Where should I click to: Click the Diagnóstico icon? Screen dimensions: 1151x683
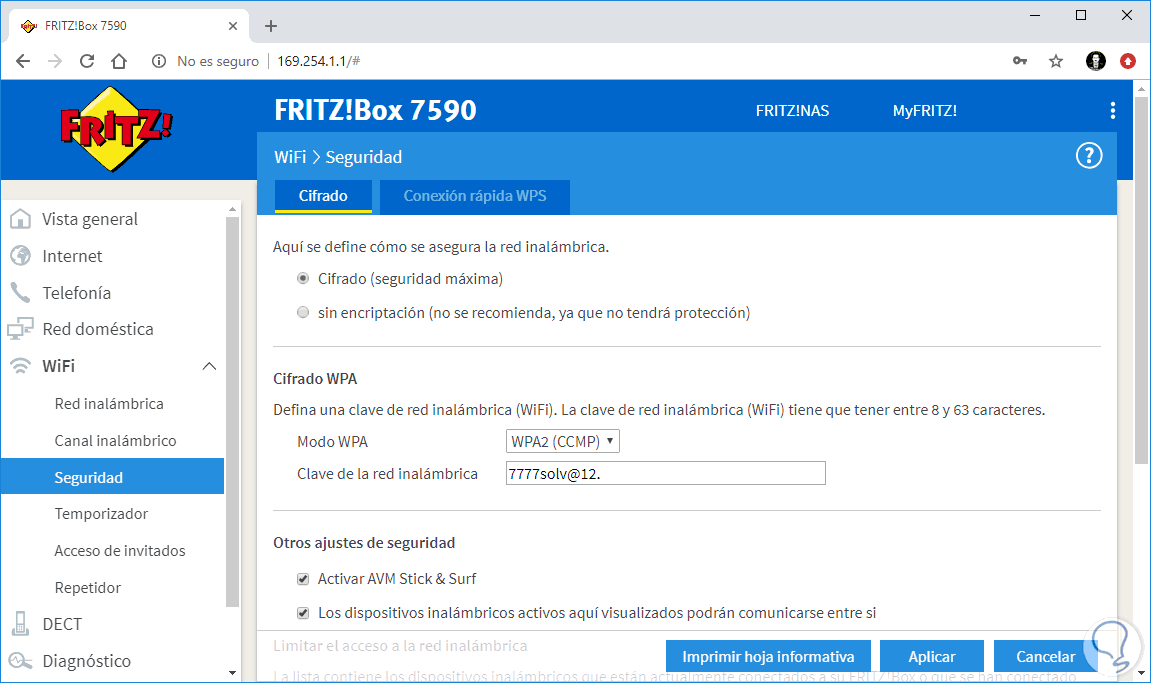[21, 661]
